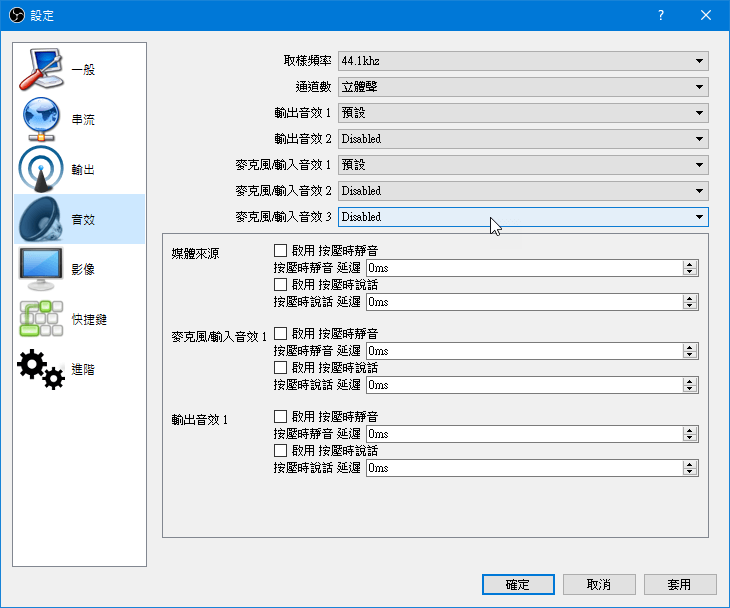Open the 通道數 立體聲 dropdown
The image size is (730, 608).
pyautogui.click(x=523, y=87)
